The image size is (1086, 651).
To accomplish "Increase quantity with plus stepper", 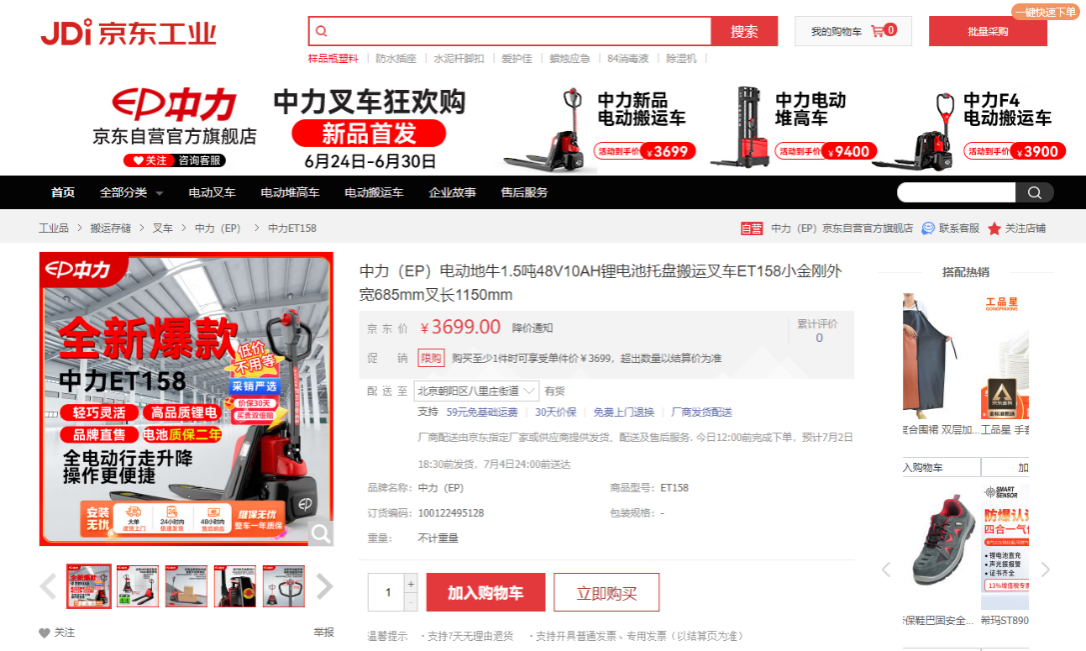I will click(411, 584).
